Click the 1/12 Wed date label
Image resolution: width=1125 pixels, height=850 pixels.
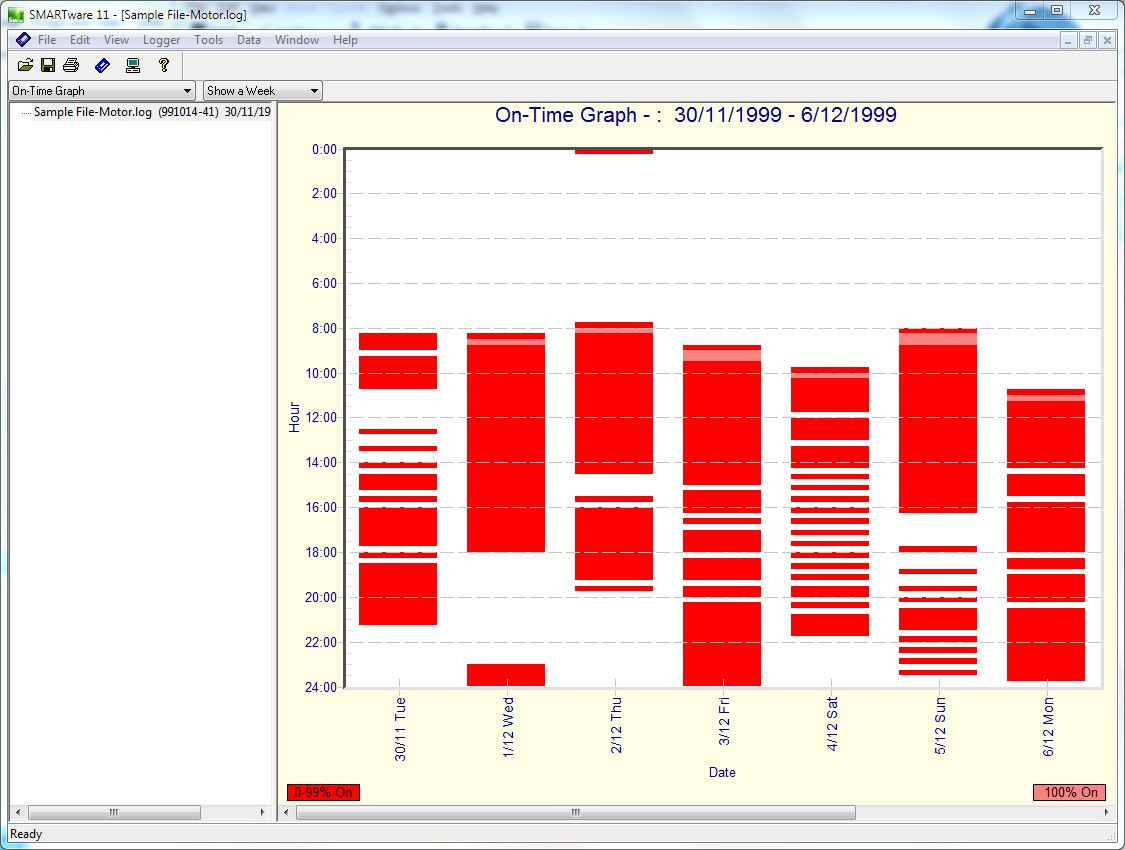tap(508, 727)
